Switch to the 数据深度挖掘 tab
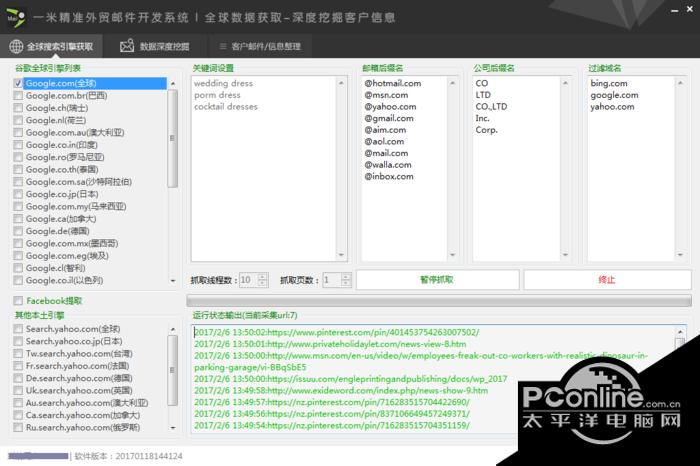 coord(154,46)
